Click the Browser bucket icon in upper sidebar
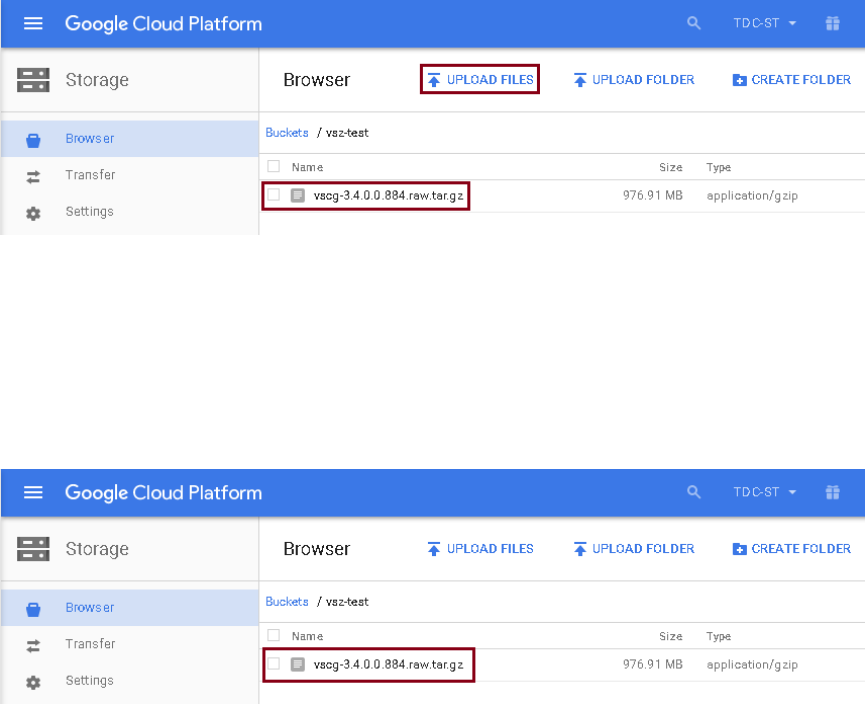 33,140
